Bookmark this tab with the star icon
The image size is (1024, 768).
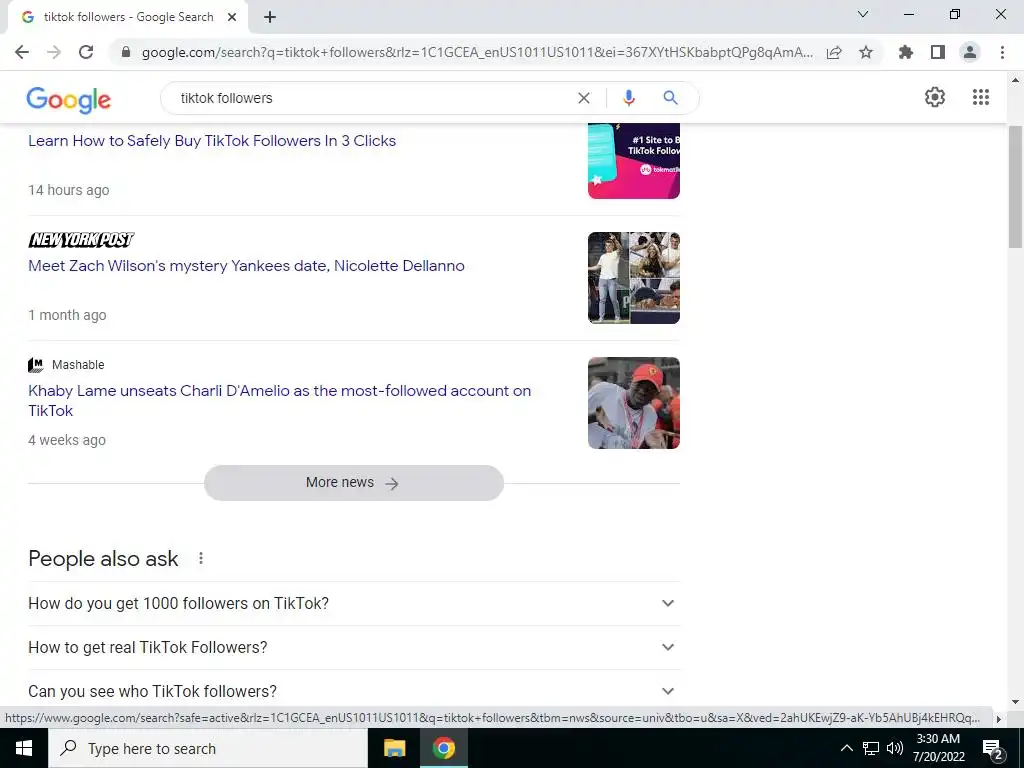pos(866,52)
